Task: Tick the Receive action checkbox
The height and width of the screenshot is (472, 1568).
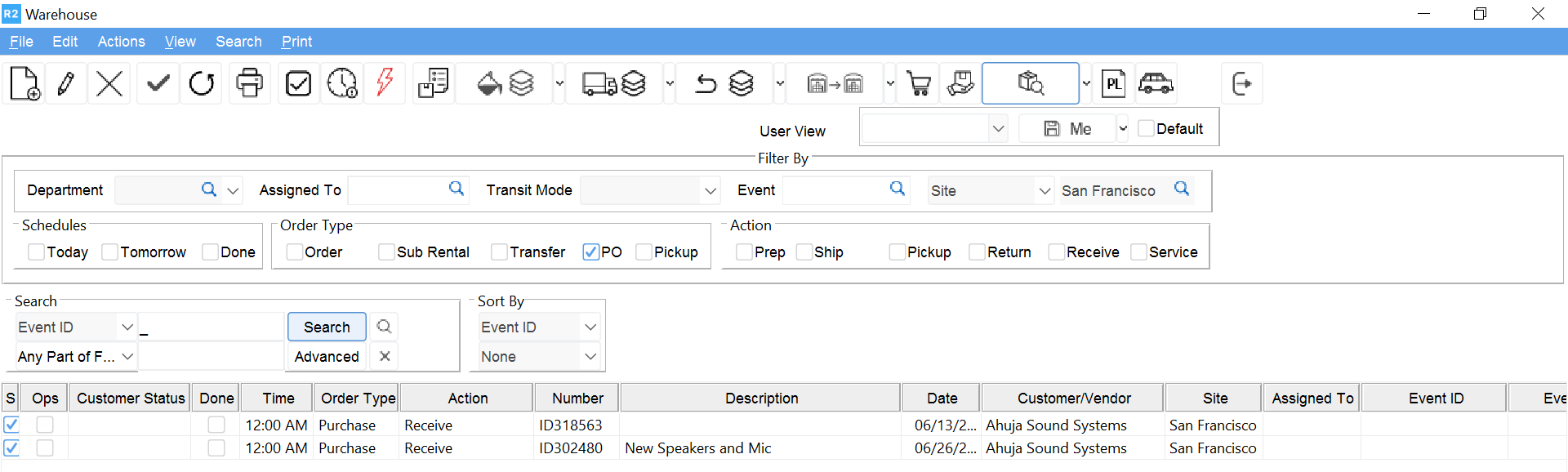Action: point(1056,252)
